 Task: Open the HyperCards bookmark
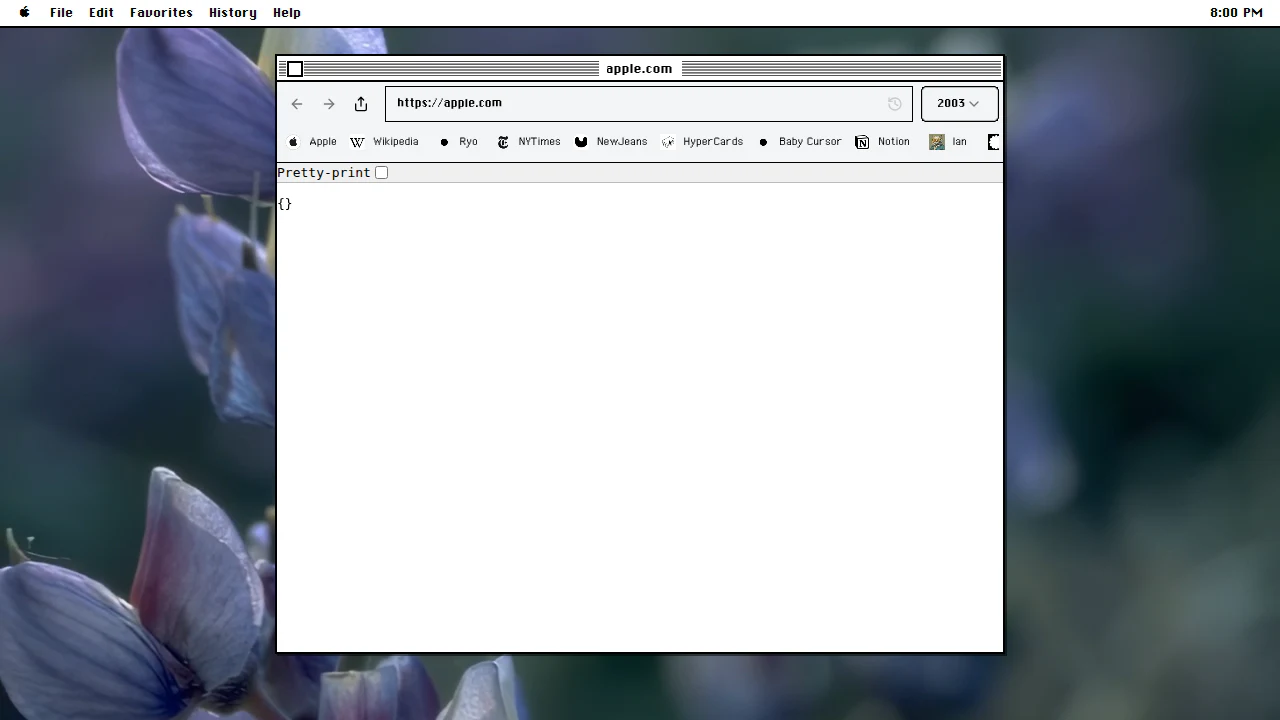click(x=702, y=142)
